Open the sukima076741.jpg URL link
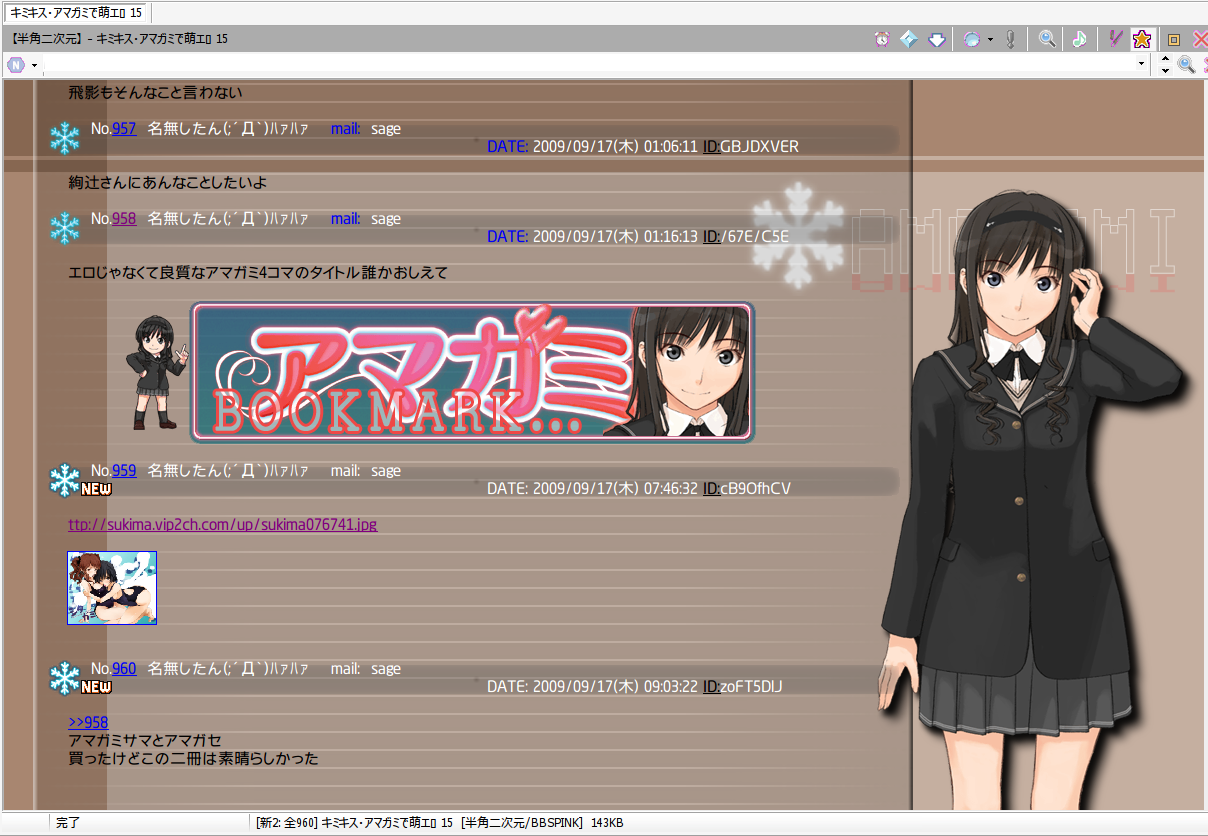 (x=223, y=524)
